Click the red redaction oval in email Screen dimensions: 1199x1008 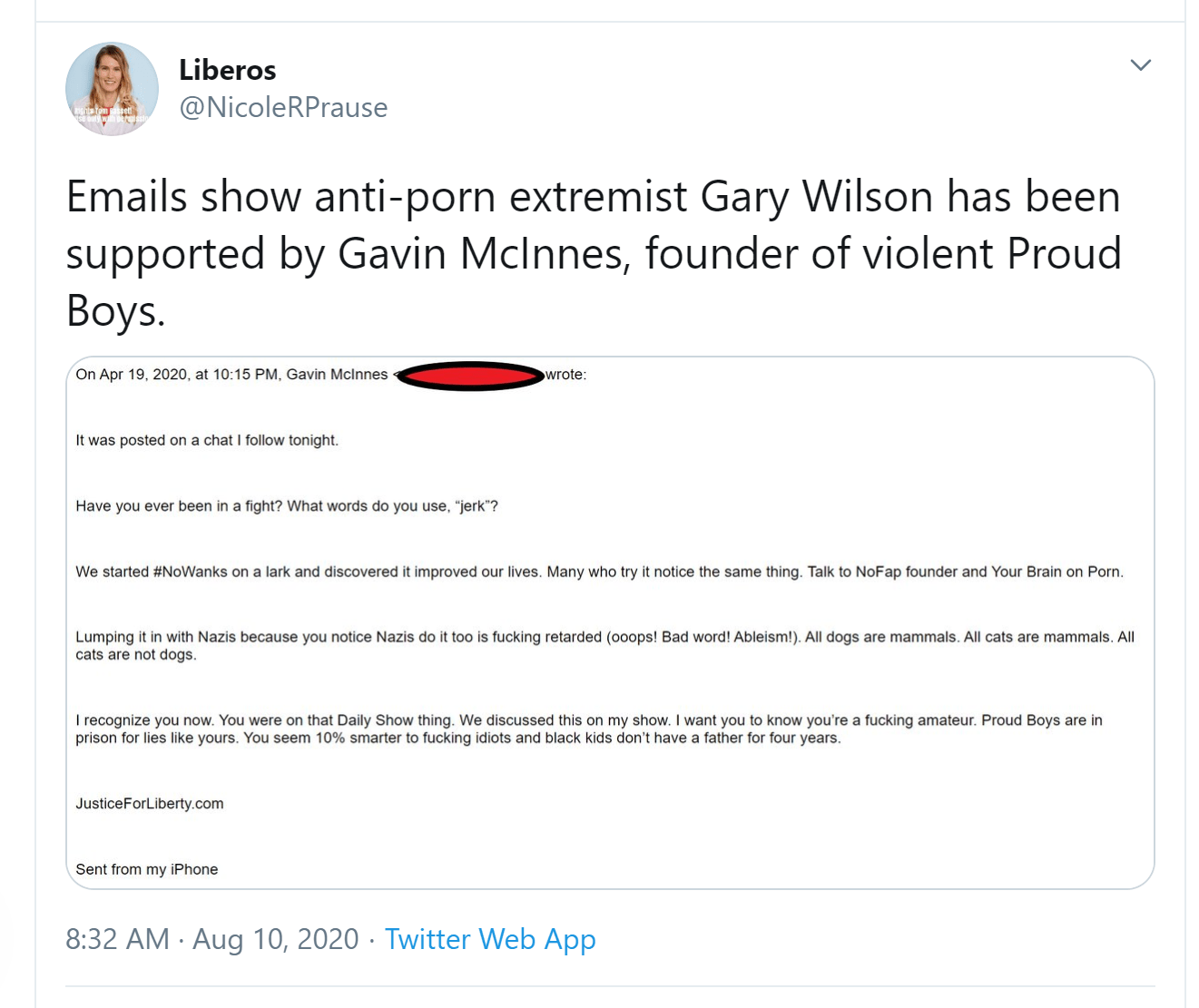(x=470, y=376)
